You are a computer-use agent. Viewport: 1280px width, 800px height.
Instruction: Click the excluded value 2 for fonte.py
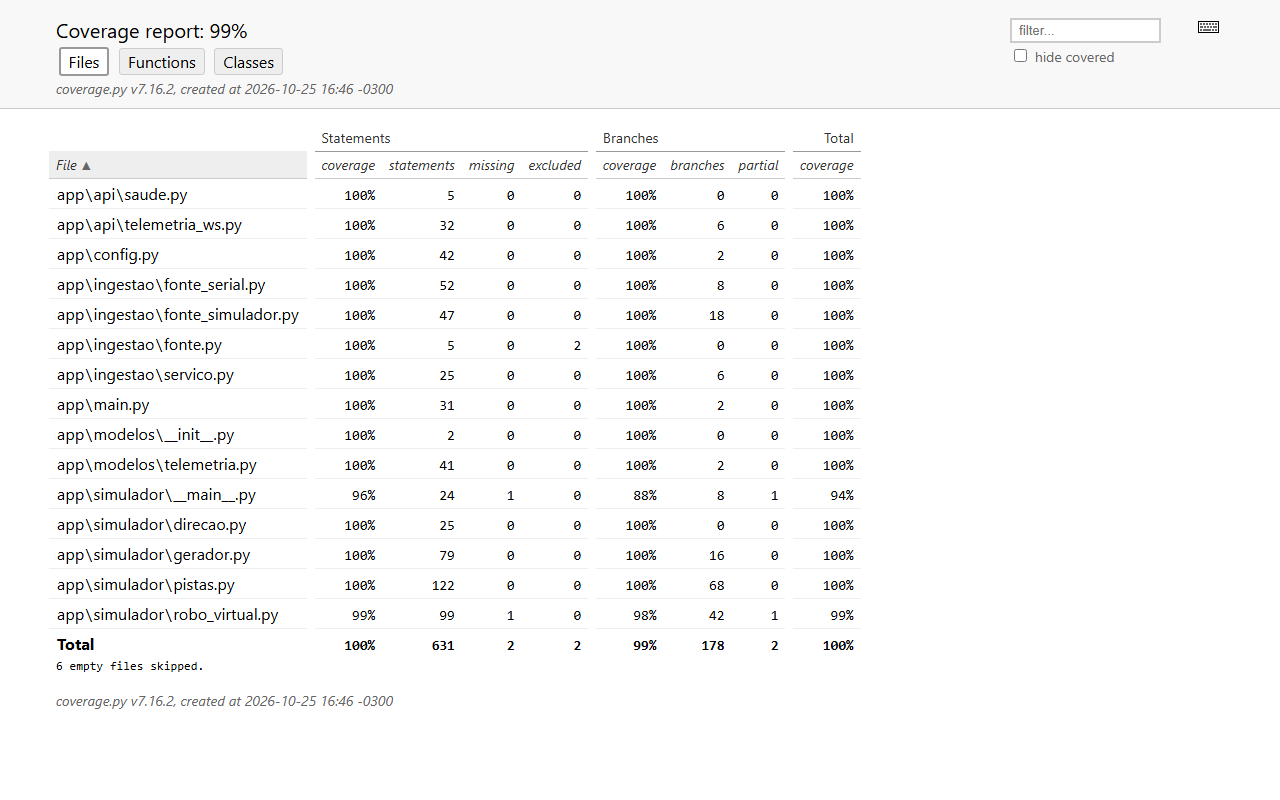577,345
